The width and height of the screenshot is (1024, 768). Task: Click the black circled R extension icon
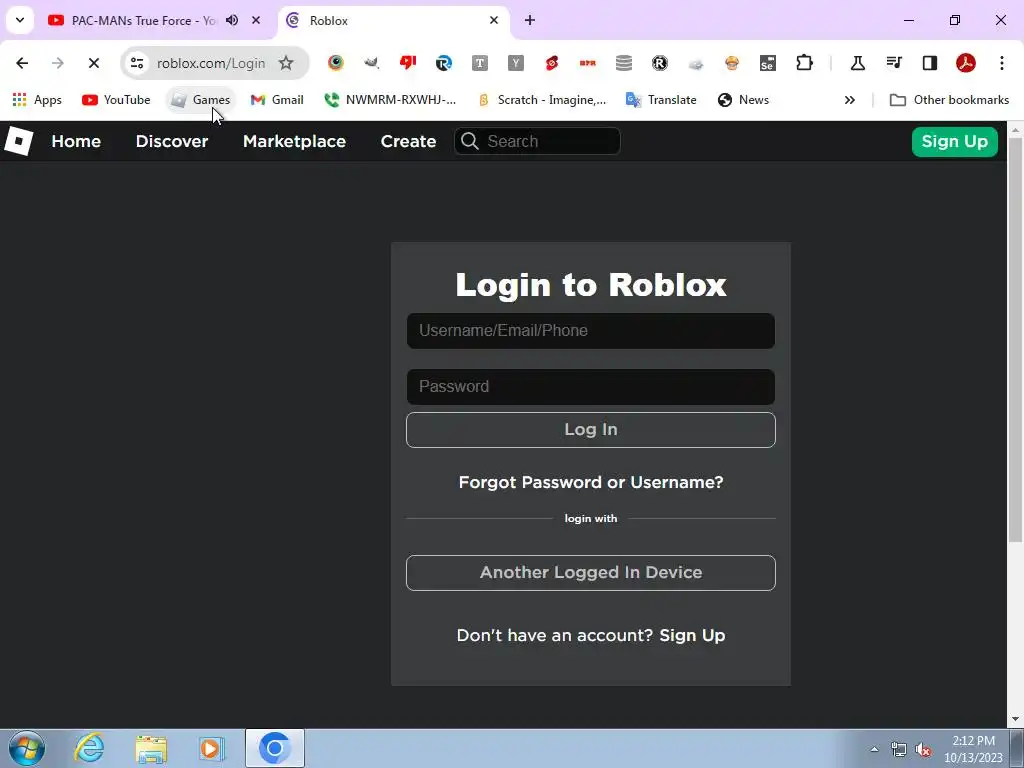(x=660, y=63)
